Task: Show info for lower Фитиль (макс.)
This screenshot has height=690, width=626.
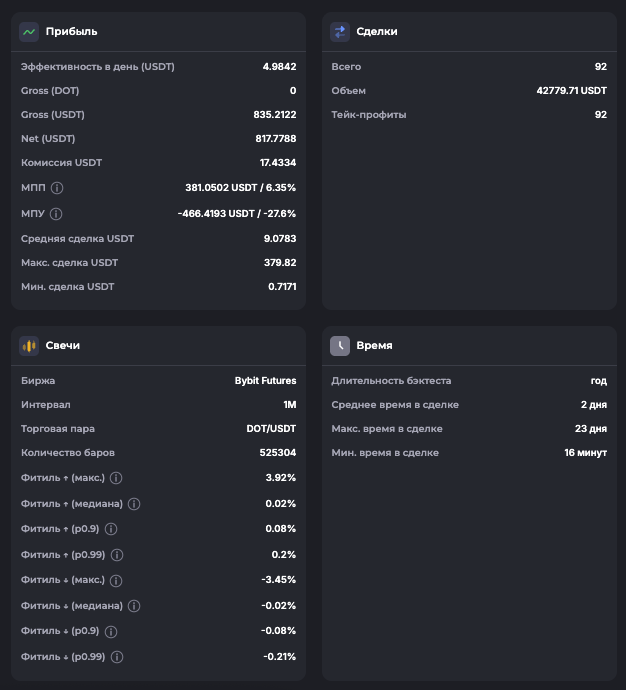Action: pos(116,581)
